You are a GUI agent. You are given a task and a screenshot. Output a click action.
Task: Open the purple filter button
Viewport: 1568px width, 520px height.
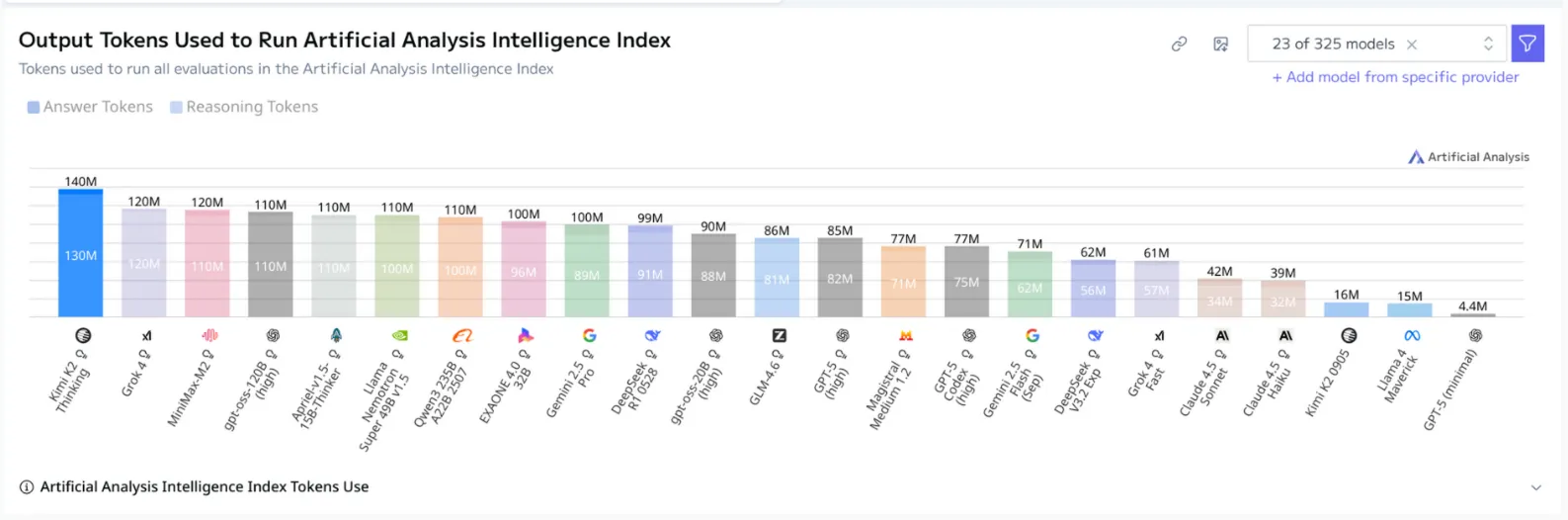point(1527,43)
